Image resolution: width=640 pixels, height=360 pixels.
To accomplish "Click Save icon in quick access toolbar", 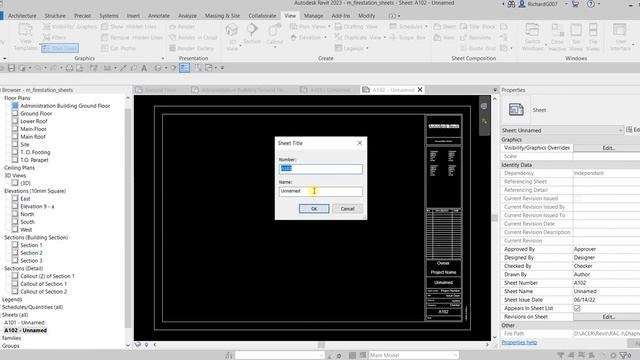I will 11,68.
